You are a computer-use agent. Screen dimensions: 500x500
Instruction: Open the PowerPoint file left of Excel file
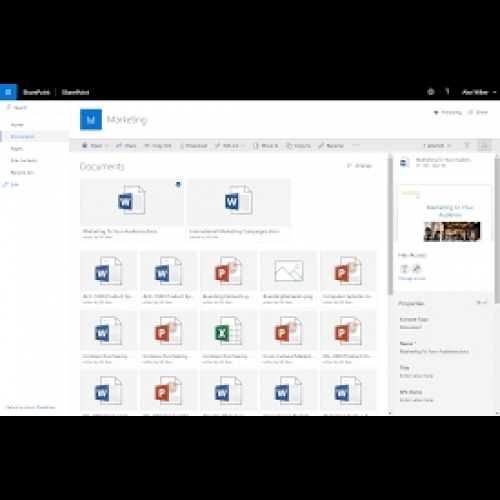tap(169, 338)
